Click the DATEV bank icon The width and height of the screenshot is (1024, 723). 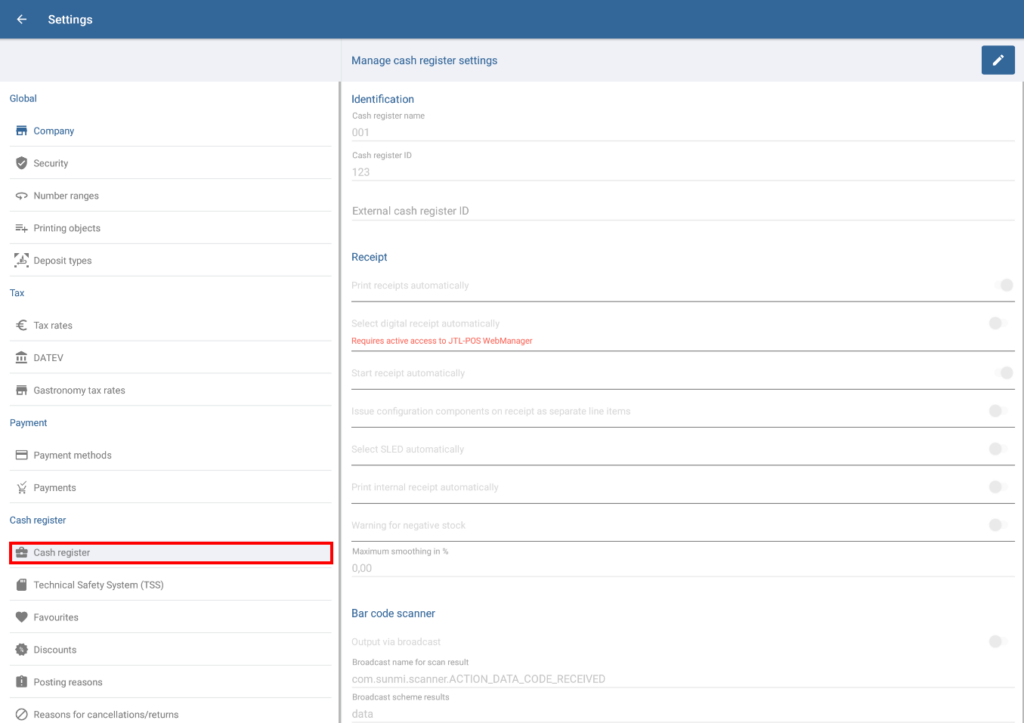click(x=21, y=358)
